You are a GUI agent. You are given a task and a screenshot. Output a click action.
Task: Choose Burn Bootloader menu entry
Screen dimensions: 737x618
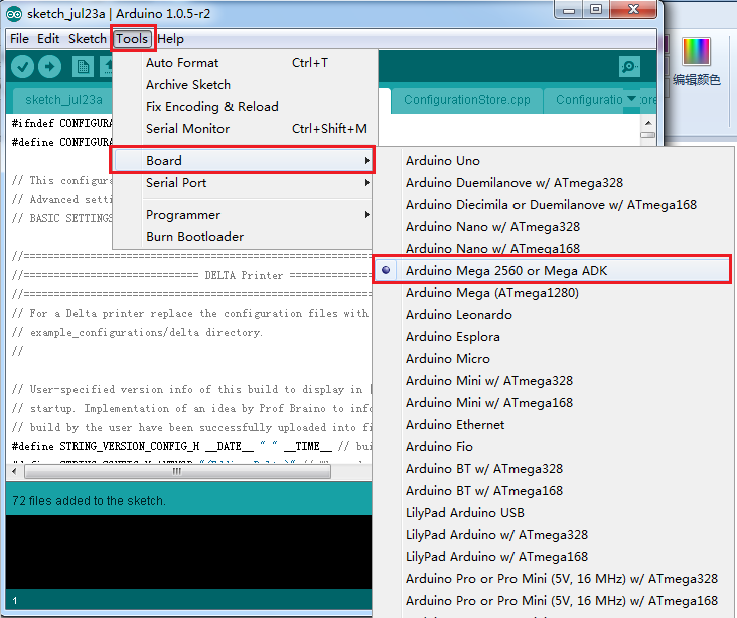(x=243, y=237)
